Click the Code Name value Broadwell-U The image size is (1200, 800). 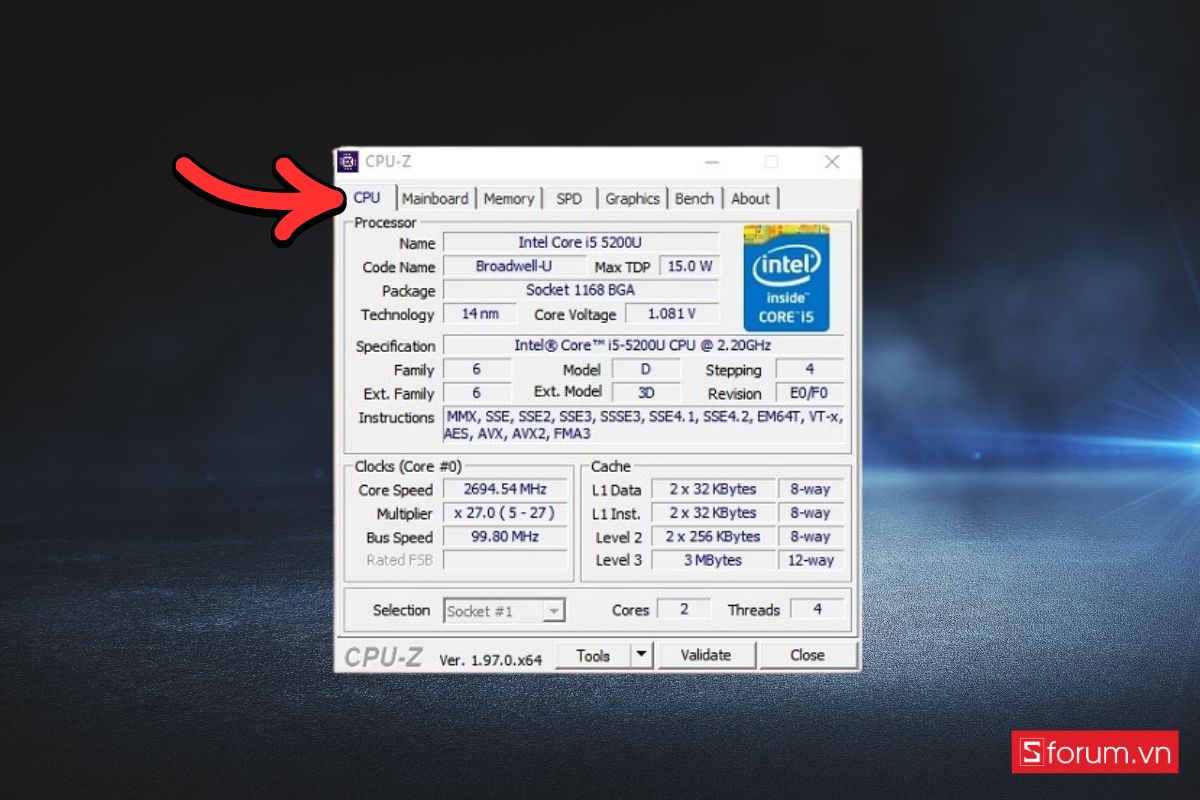514,267
